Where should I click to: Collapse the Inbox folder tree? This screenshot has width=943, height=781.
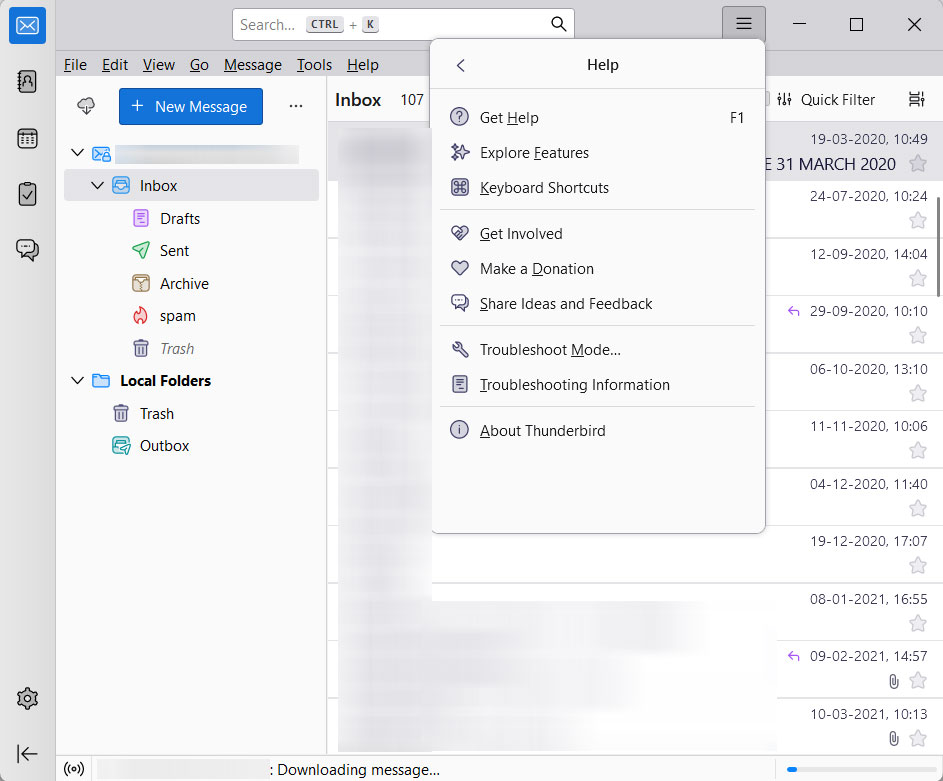pos(97,186)
